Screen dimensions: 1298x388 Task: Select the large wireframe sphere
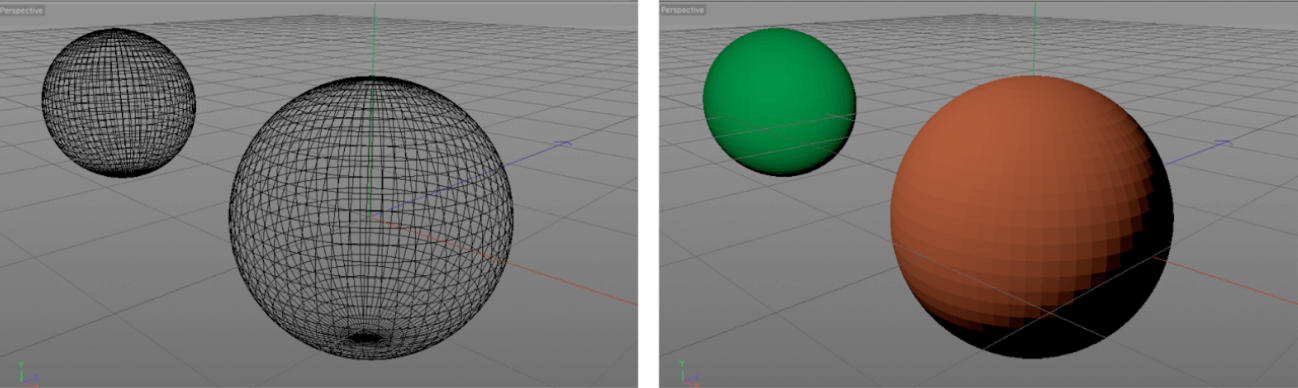coord(371,218)
